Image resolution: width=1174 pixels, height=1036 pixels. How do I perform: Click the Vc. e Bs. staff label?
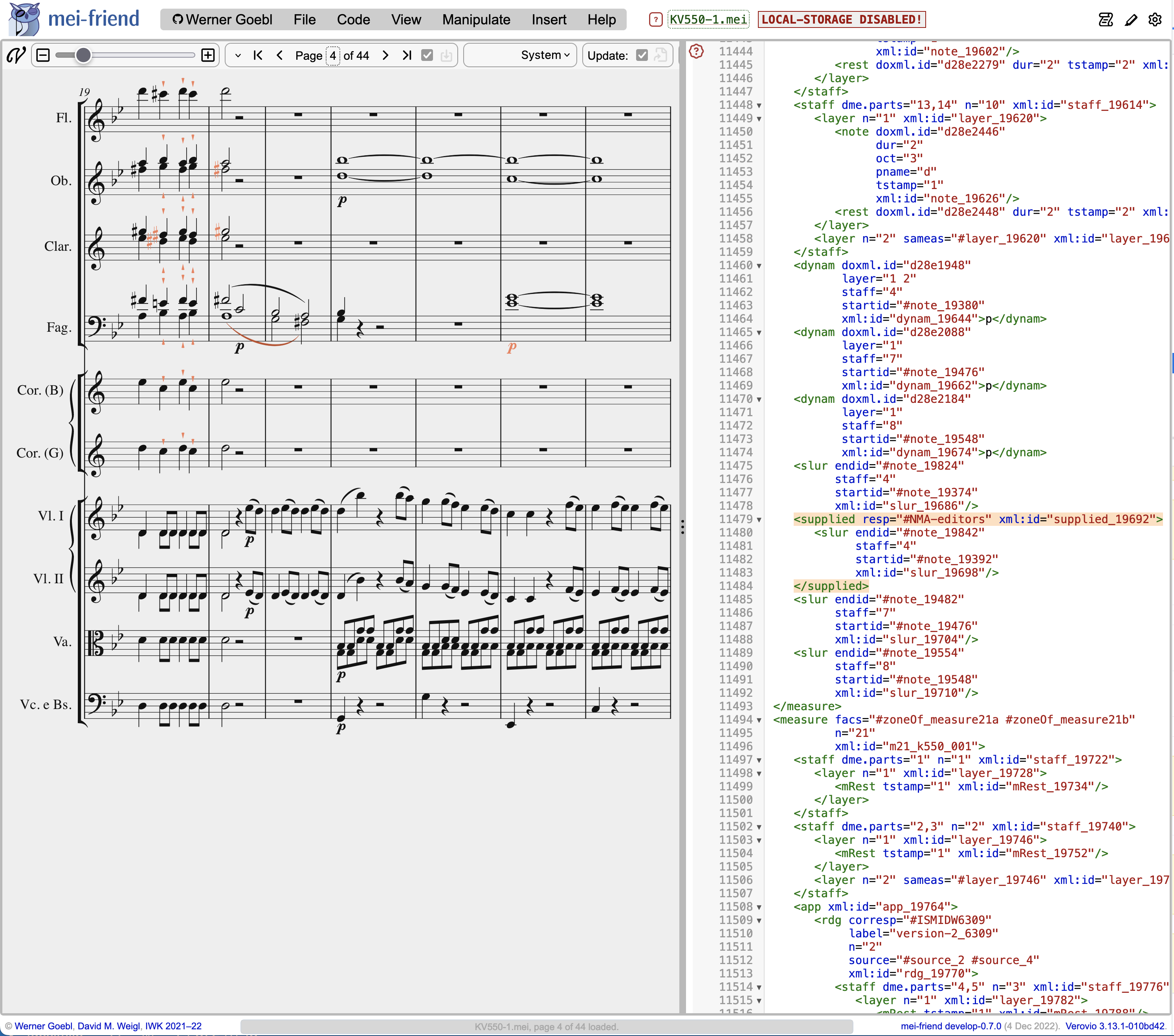46,704
